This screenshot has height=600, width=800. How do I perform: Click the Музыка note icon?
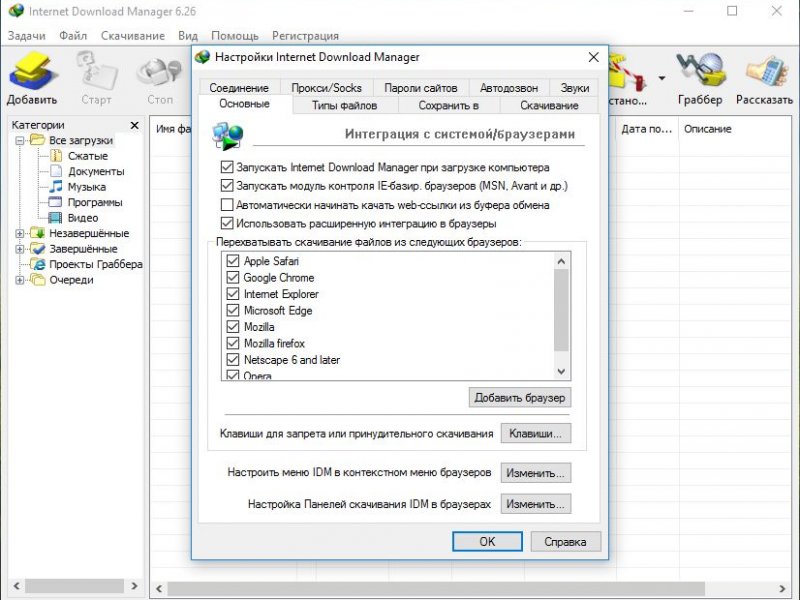pos(56,186)
